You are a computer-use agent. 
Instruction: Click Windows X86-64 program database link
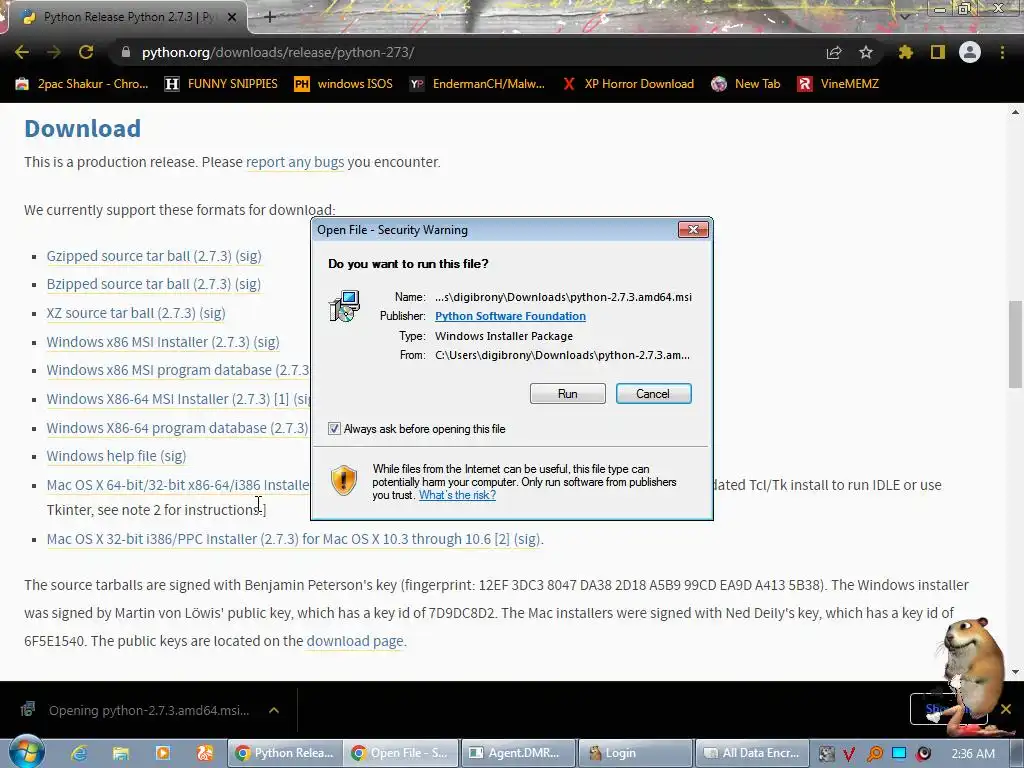177,428
